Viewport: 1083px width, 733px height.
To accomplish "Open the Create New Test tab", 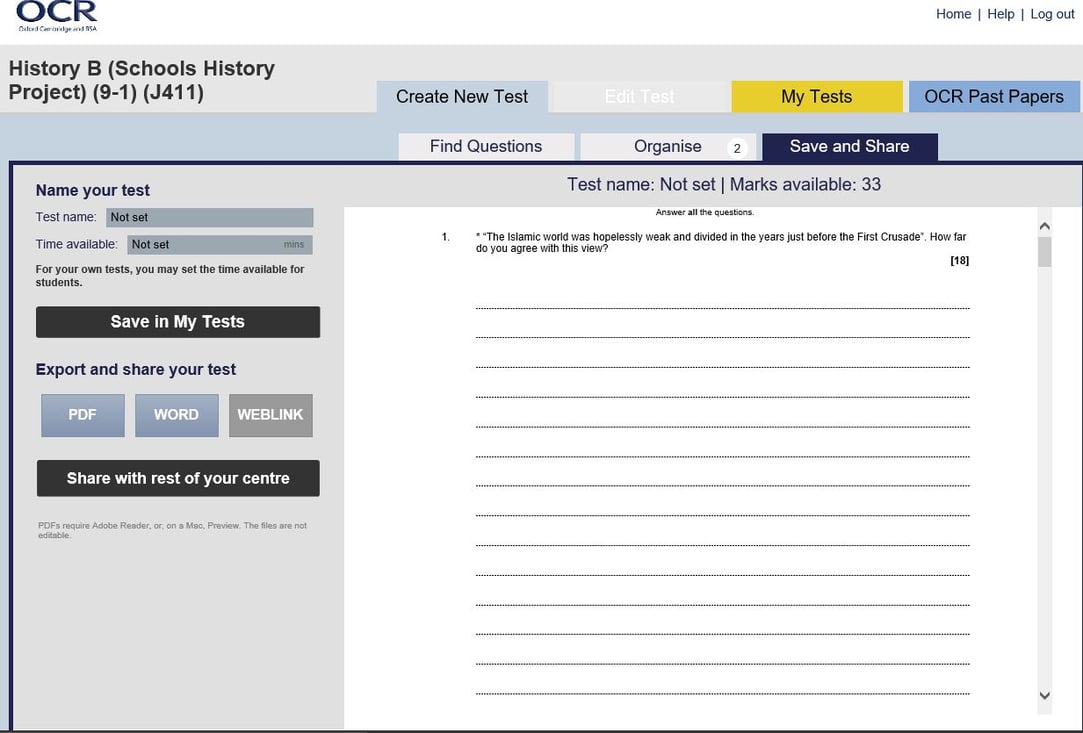I will coord(462,97).
